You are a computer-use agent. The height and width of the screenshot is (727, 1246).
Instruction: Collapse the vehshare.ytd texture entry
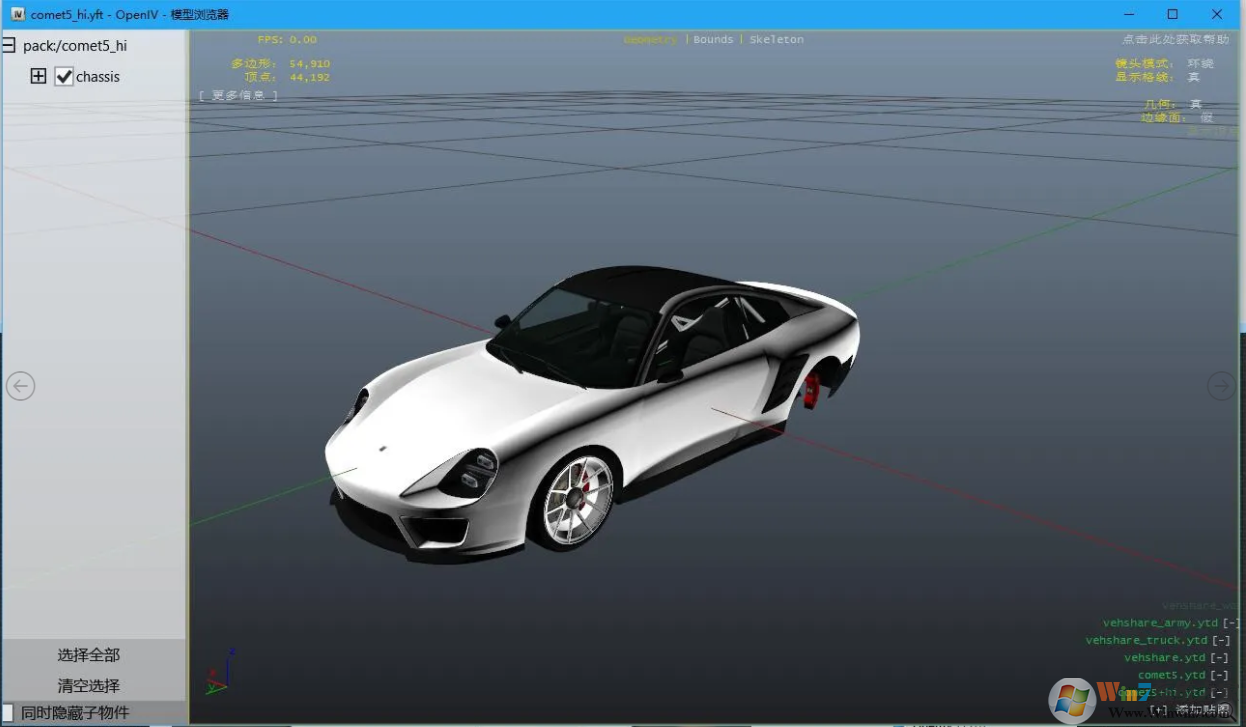pyautogui.click(x=1221, y=657)
